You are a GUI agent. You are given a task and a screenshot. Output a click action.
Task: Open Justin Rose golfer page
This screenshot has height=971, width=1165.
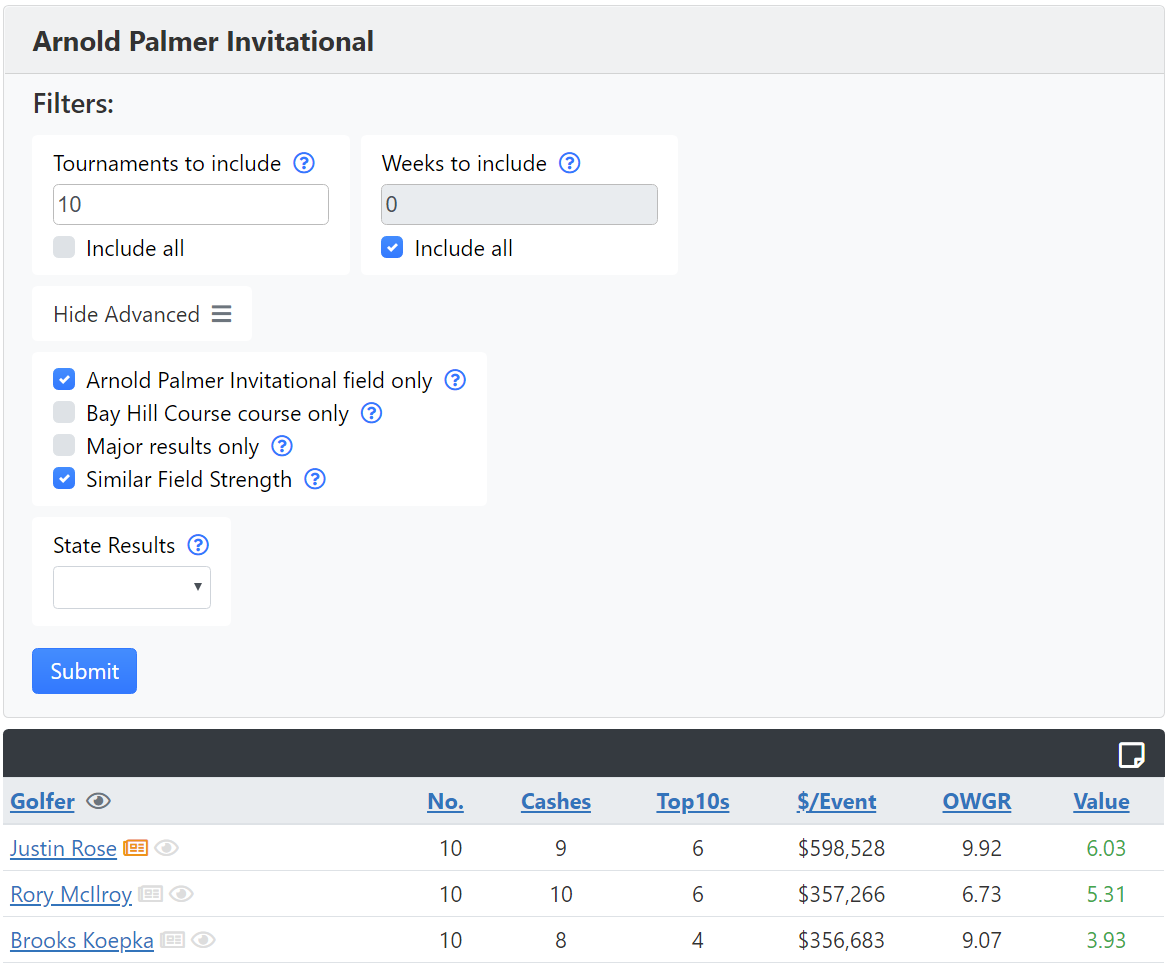[x=63, y=848]
